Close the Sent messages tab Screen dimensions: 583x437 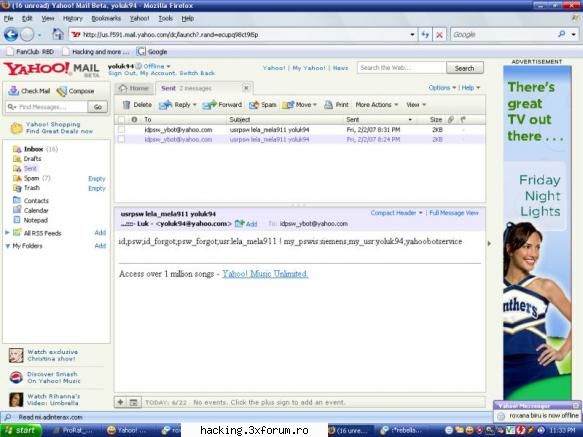tap(246, 88)
